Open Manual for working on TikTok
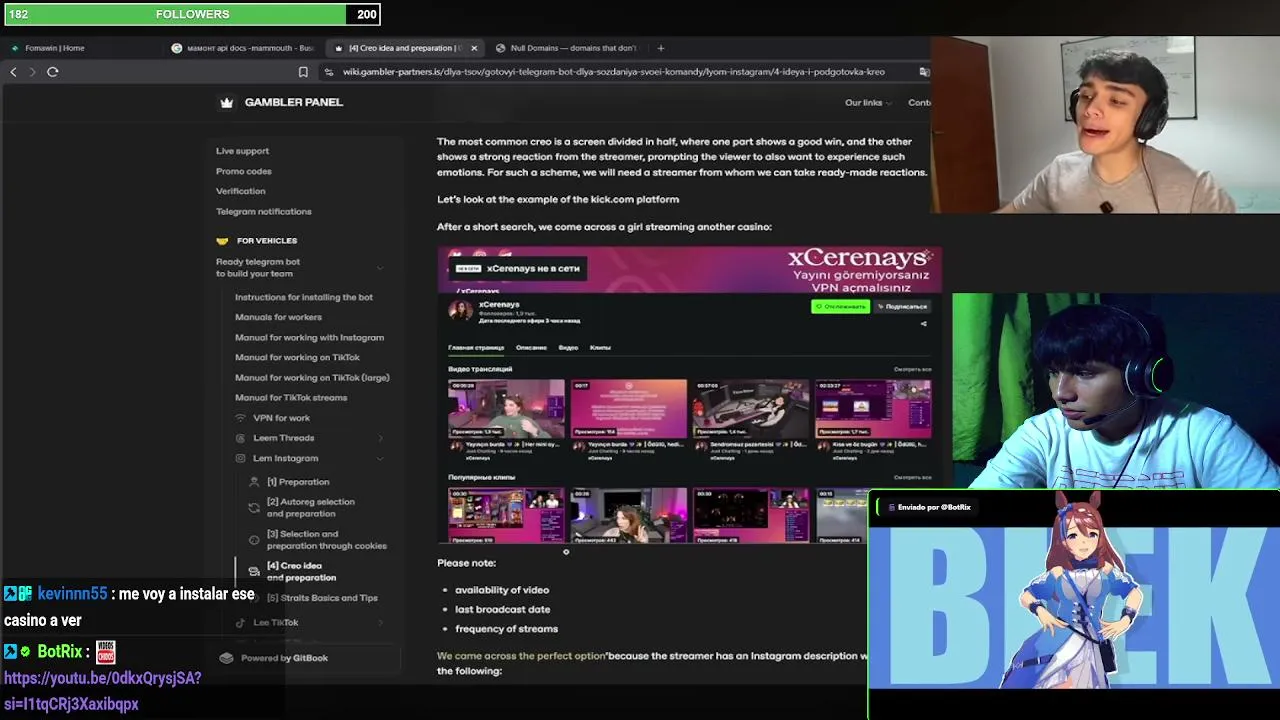 click(x=297, y=357)
